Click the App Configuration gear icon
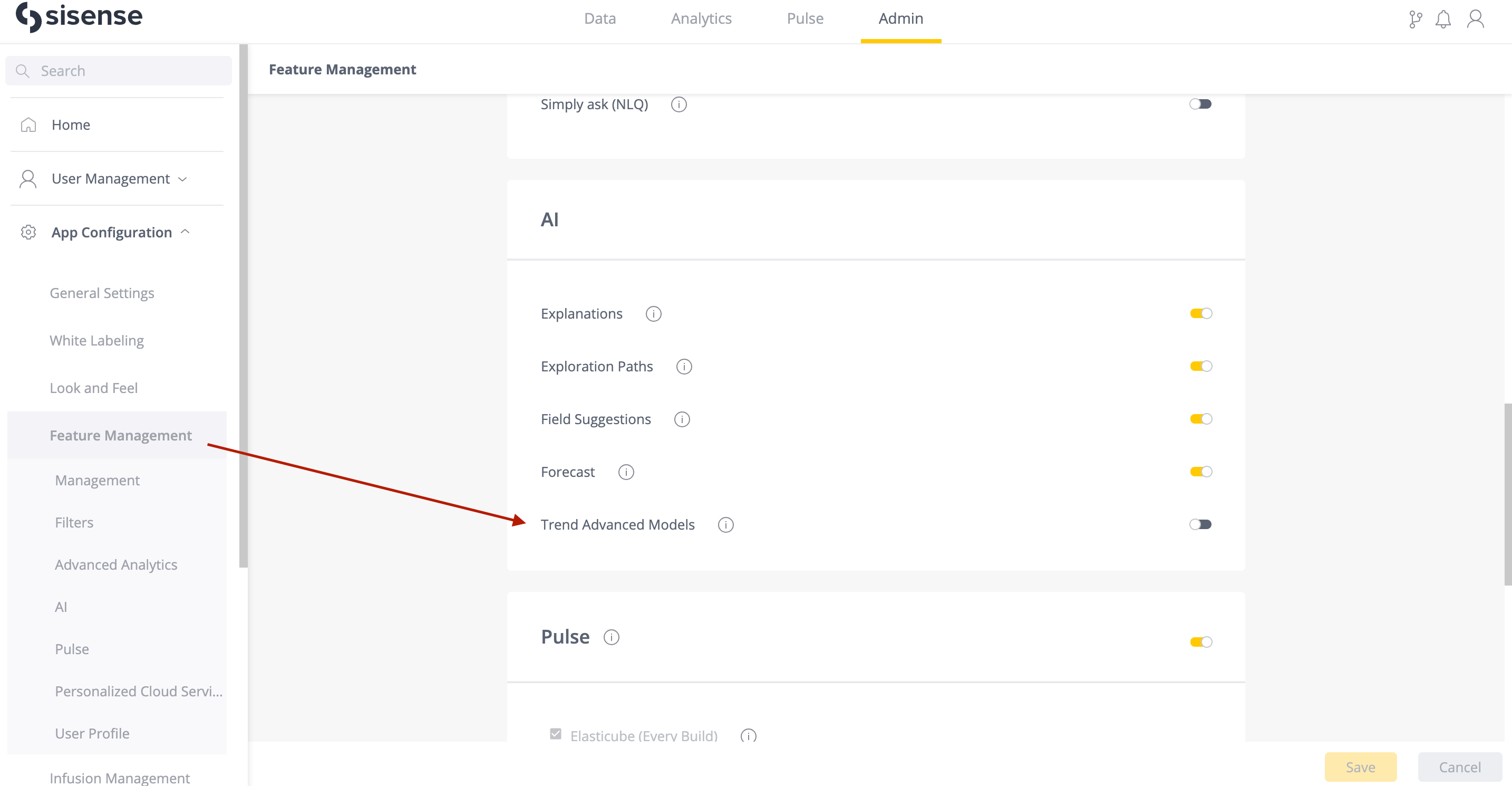Screen dimensions: 1512x786 (x=27, y=232)
